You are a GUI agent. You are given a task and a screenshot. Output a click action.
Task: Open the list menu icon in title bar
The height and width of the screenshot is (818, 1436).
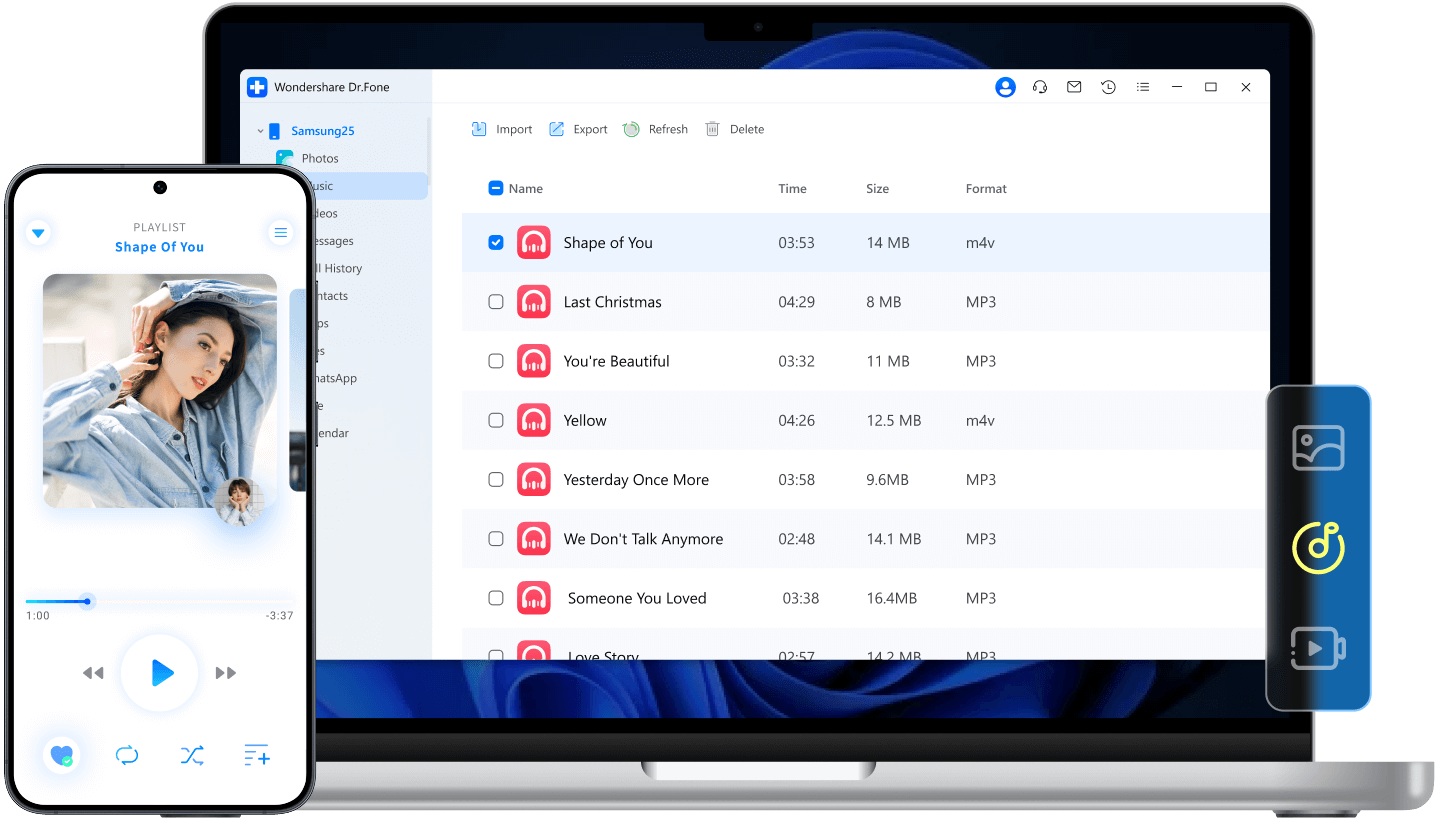[1143, 87]
